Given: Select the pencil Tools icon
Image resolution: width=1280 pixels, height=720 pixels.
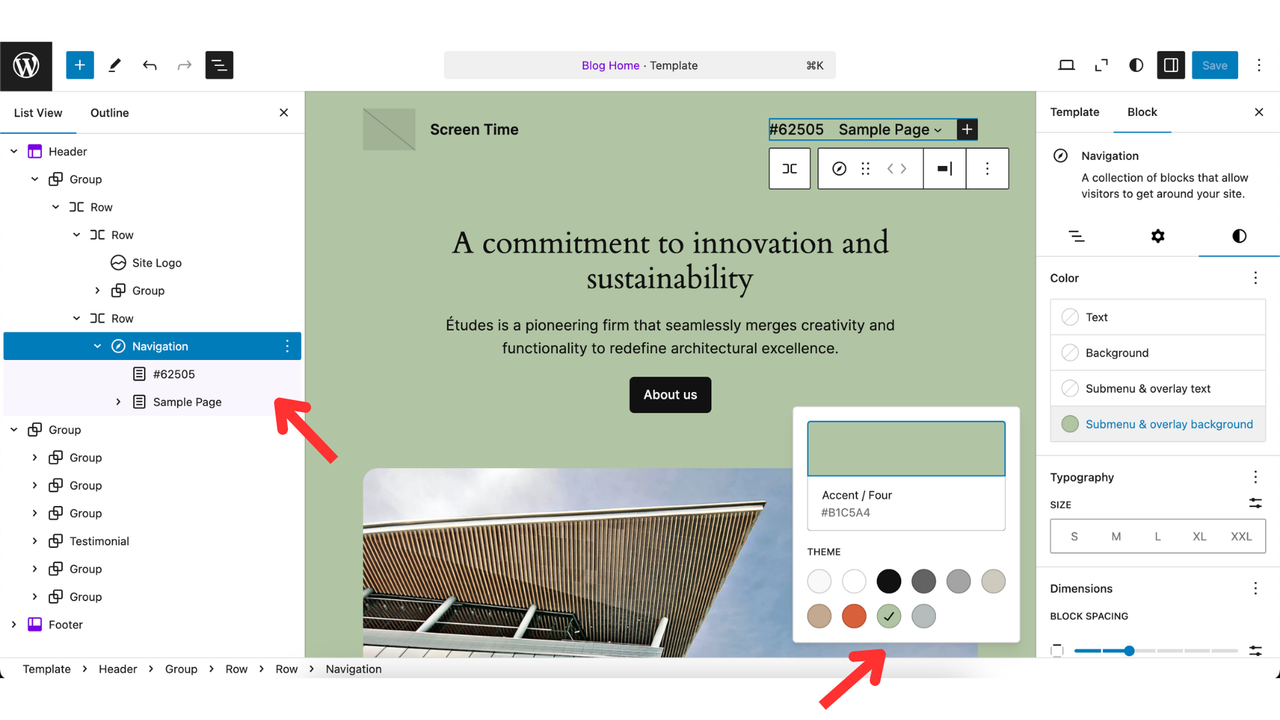Looking at the screenshot, I should click(114, 65).
